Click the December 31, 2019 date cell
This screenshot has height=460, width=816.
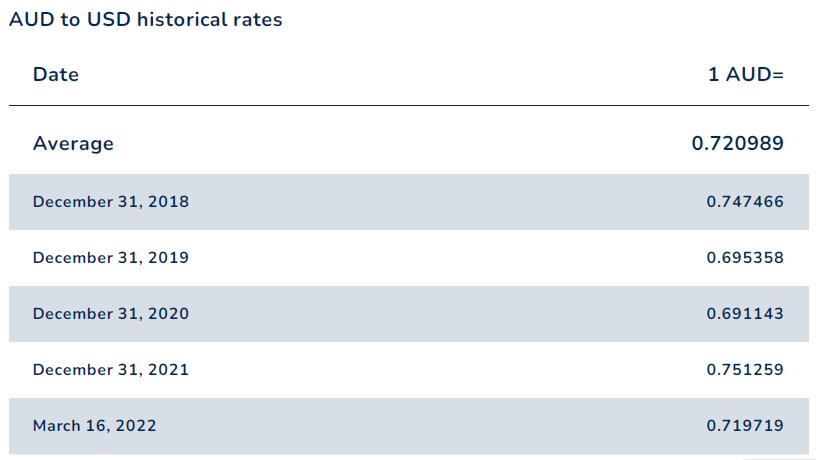tap(111, 258)
